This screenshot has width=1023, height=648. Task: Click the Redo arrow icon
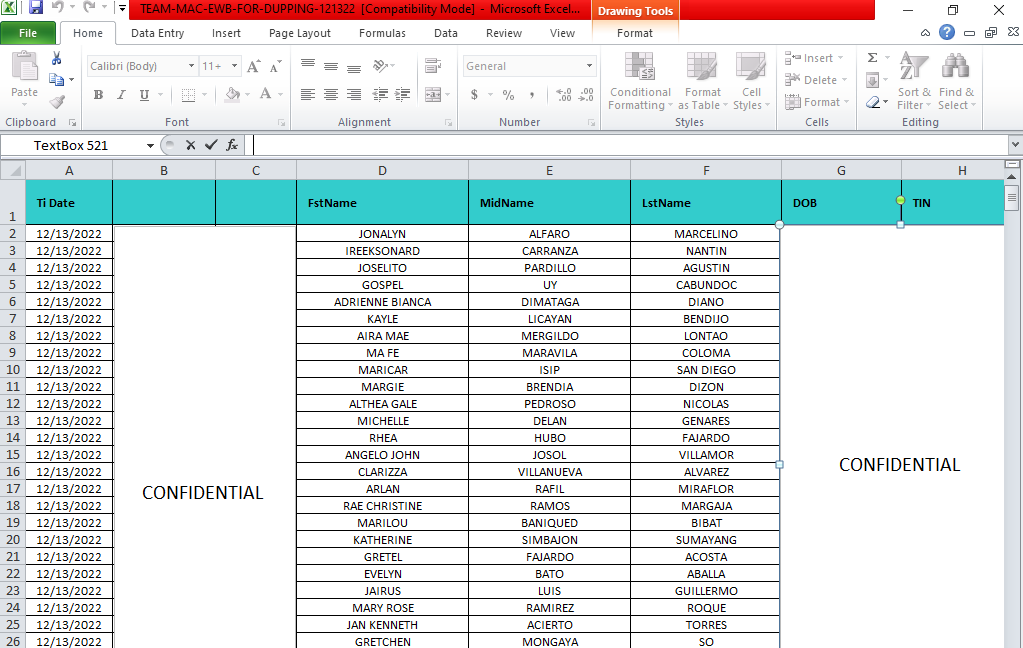[x=89, y=8]
